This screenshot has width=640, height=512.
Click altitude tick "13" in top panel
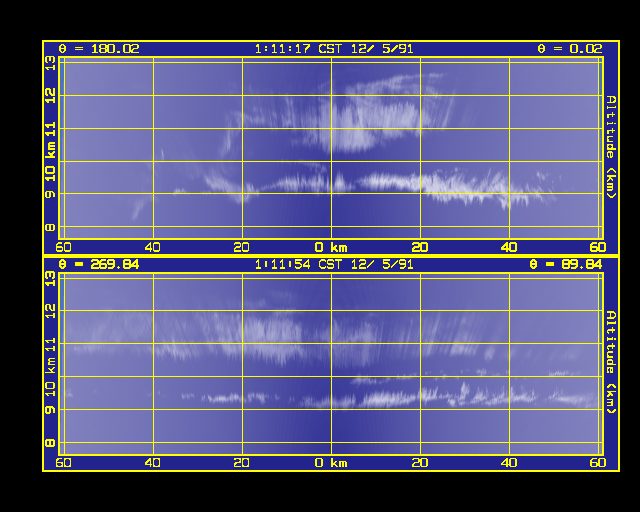tap(50, 63)
